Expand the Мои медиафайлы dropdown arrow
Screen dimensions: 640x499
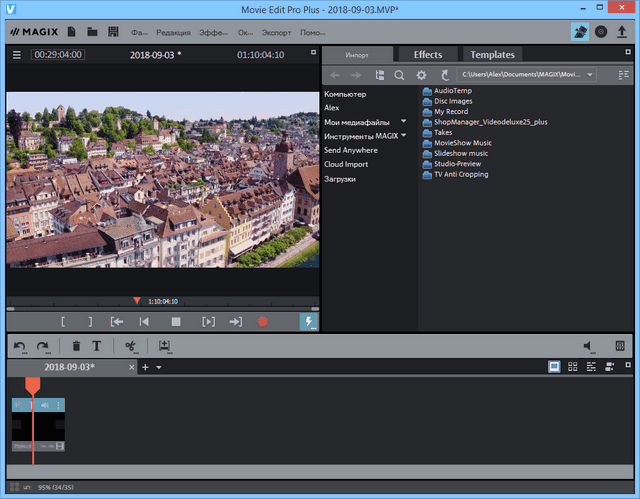403,121
